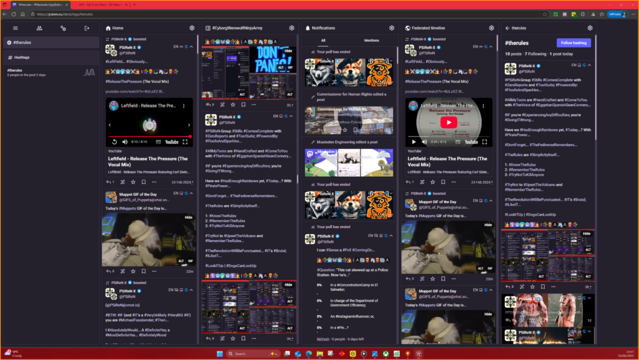
Task: Hide the Muppet GIF media in Home
Action: pyautogui.click(x=188, y=218)
